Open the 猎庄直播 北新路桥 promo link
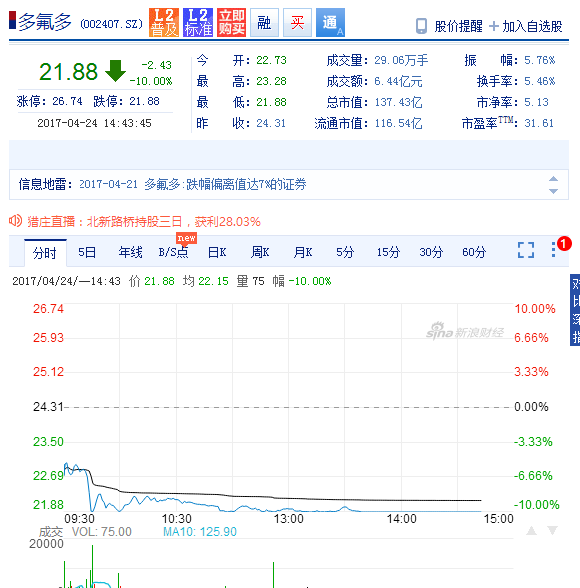 click(144, 222)
